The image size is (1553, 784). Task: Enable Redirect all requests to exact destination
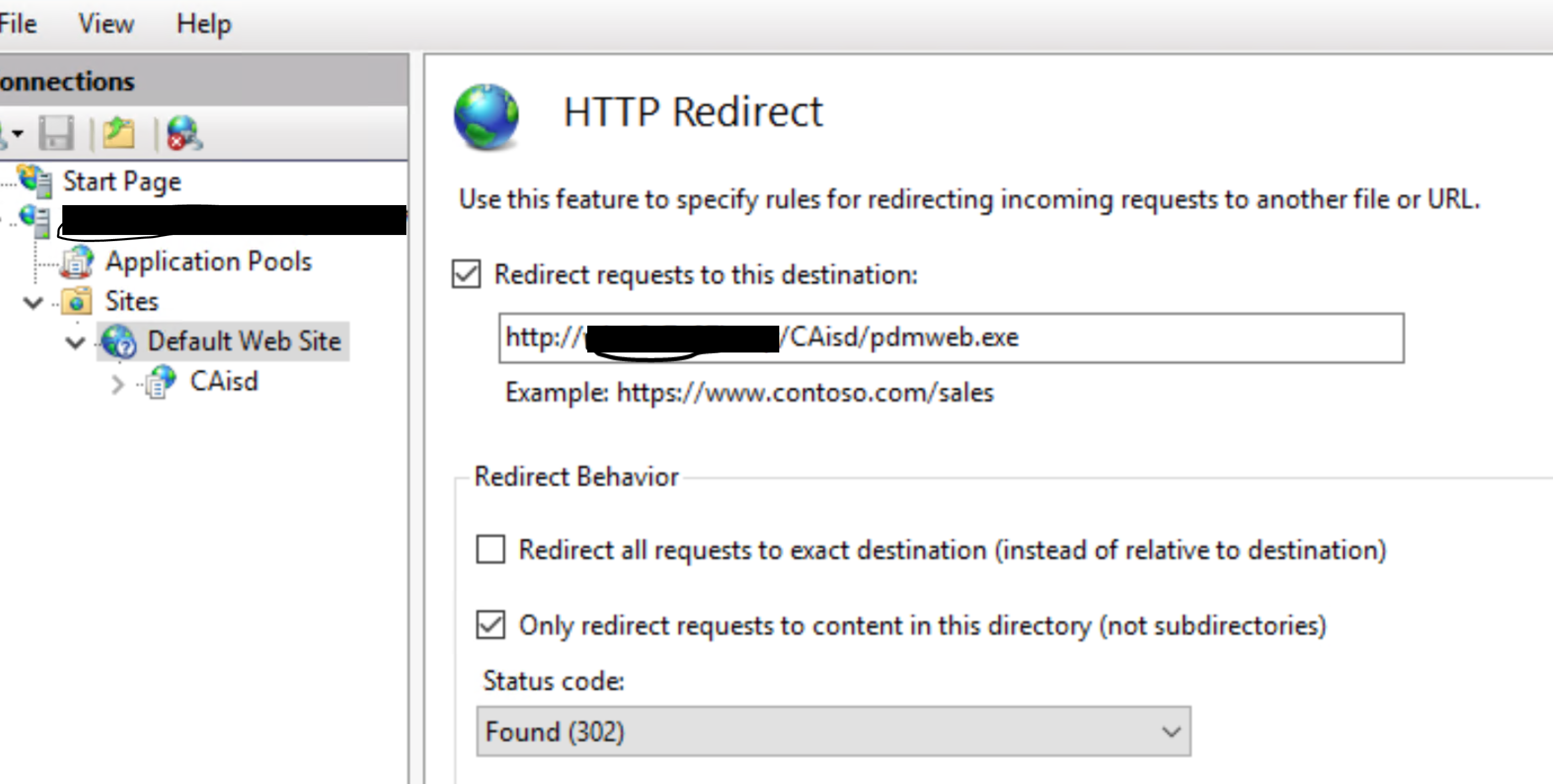point(491,550)
